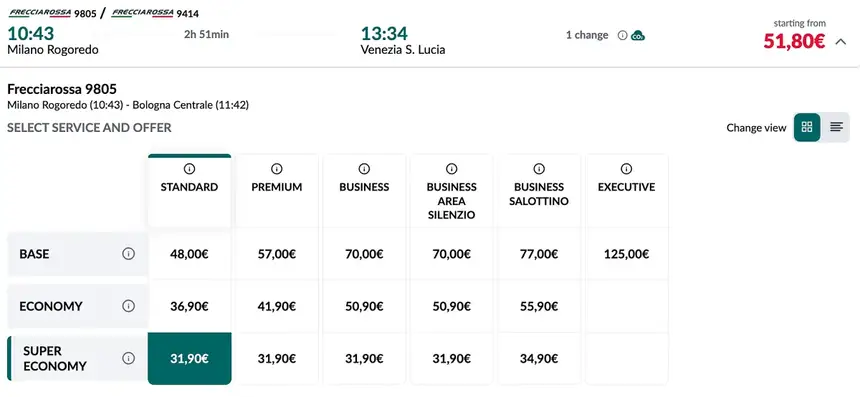Screen dimensions: 860x397
Task: Collapse the train fare details chevron
Action: click(x=841, y=42)
